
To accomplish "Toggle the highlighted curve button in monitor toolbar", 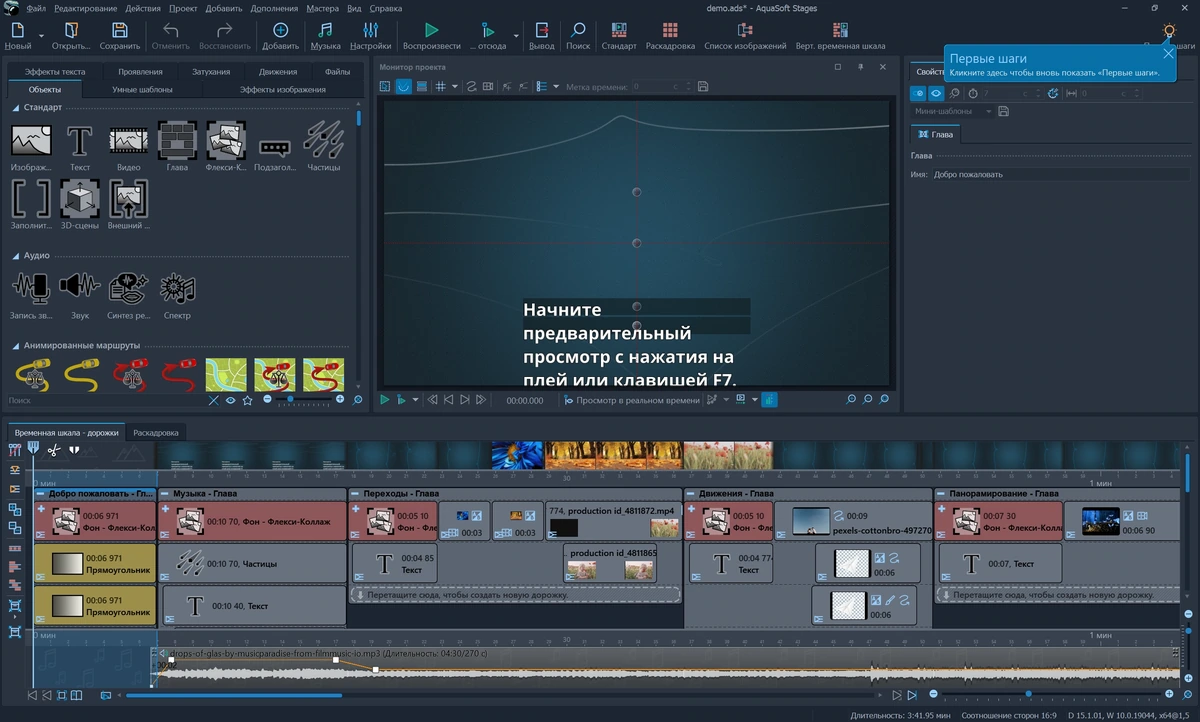I will (x=403, y=87).
